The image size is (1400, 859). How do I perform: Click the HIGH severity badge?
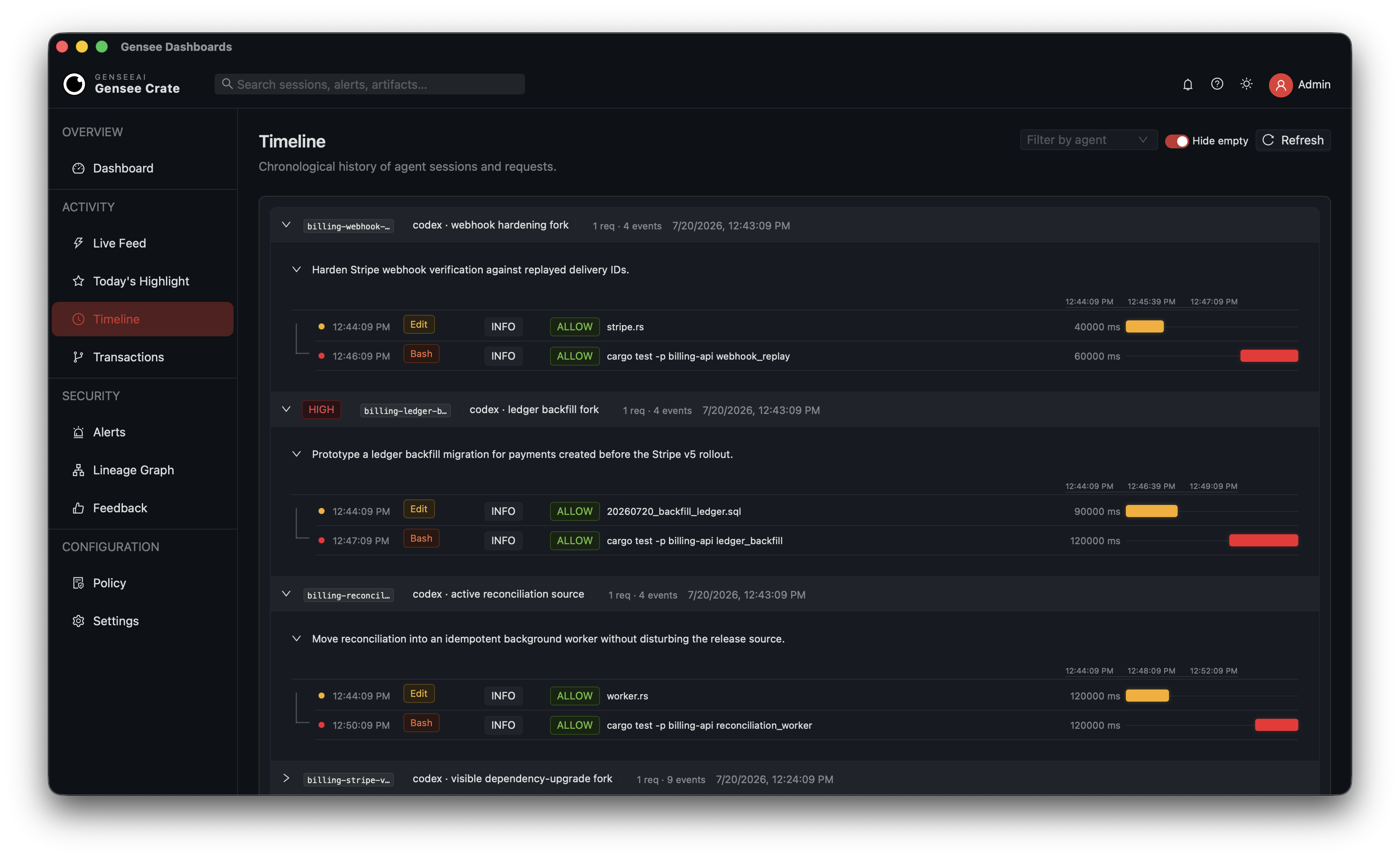tap(321, 409)
